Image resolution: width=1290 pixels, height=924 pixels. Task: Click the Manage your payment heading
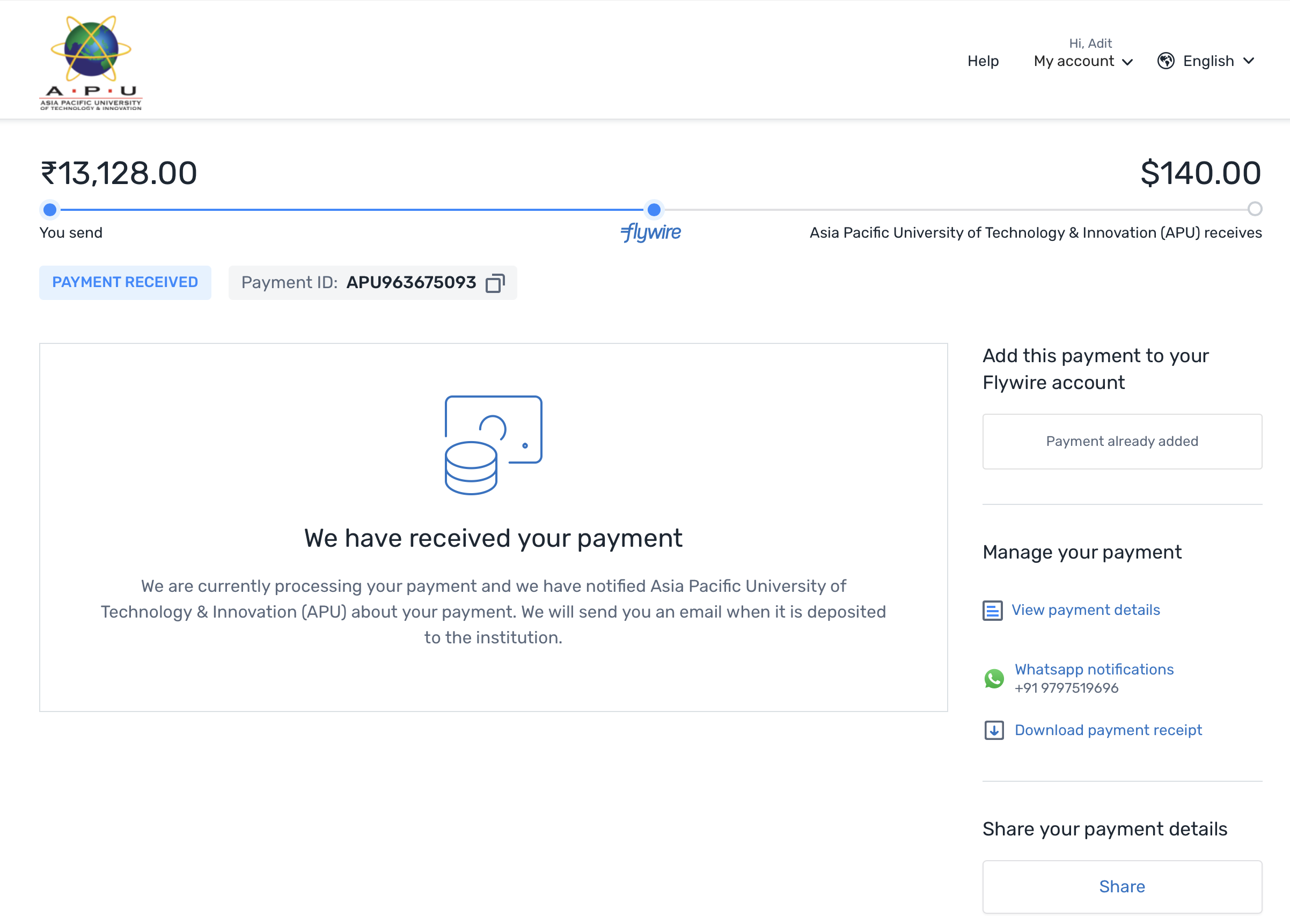click(x=1082, y=552)
